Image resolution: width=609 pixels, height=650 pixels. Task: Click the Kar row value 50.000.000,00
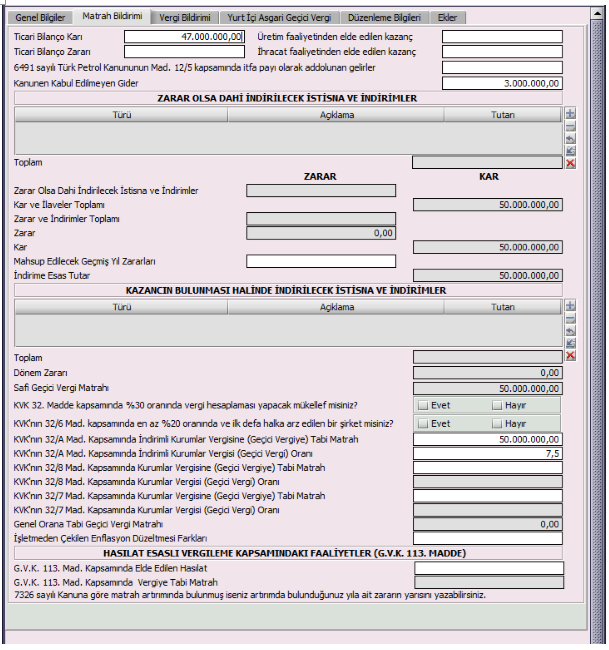pyautogui.click(x=488, y=247)
